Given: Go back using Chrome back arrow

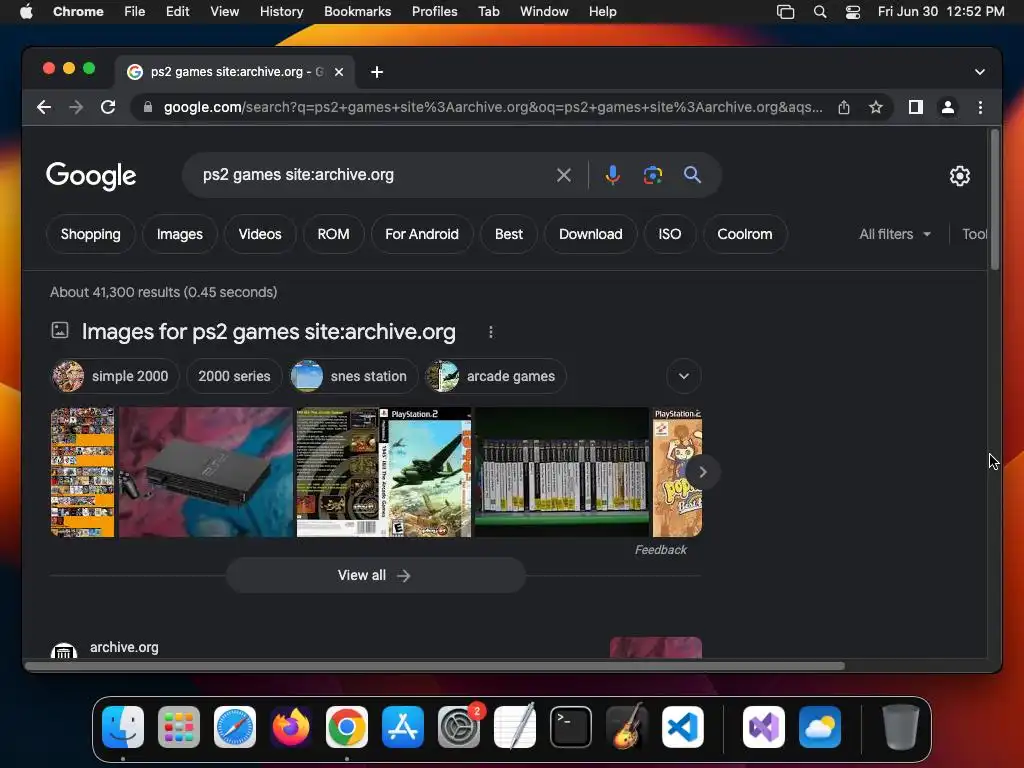Looking at the screenshot, I should click(x=44, y=107).
